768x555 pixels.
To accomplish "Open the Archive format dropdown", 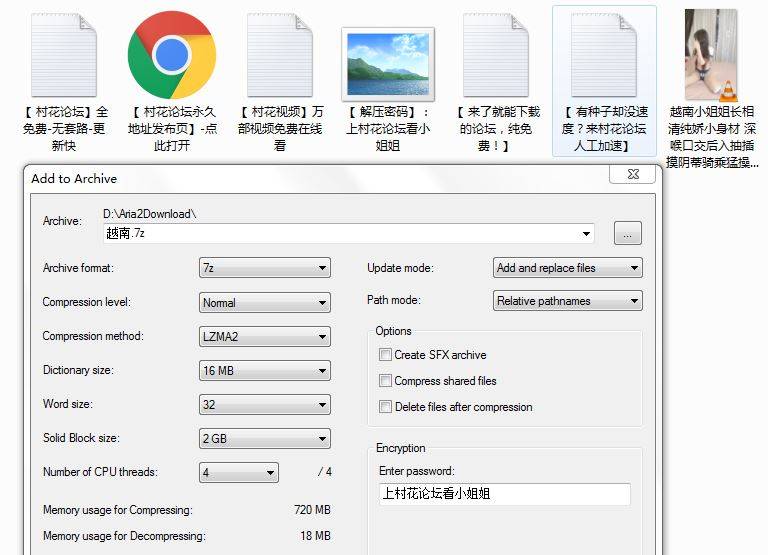I will [264, 268].
